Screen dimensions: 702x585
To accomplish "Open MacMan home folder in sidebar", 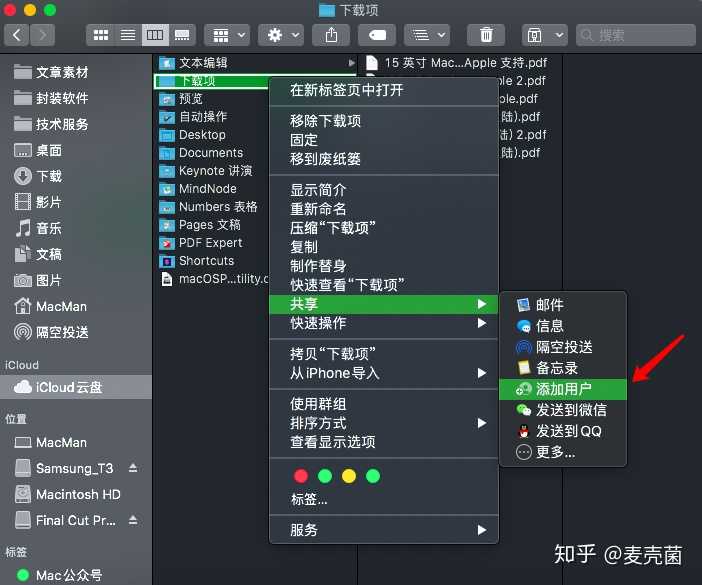I will tap(50, 307).
